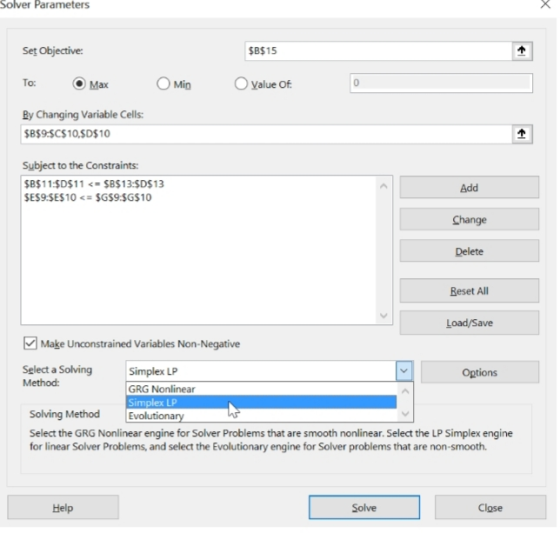Select constraint $B$11:$D$11 <= $B$13:$D$13
This screenshot has height=533, width=560.
point(94,184)
